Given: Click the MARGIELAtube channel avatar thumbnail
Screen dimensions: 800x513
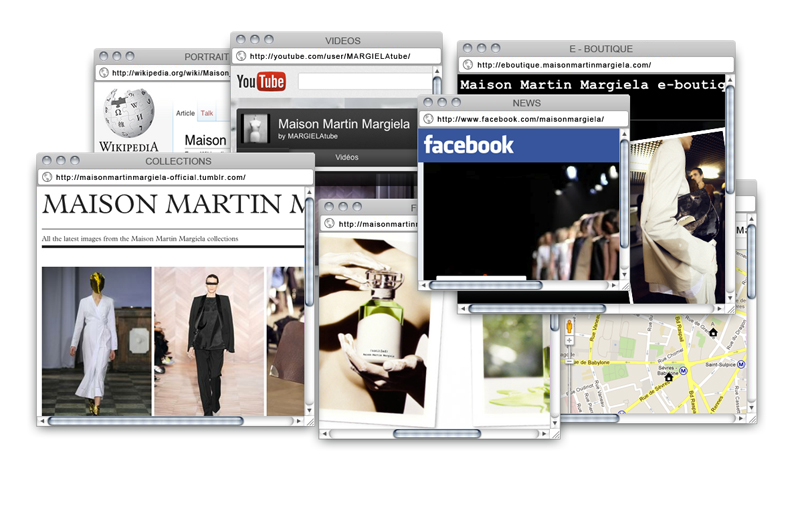Looking at the screenshot, I should pyautogui.click(x=256, y=128).
